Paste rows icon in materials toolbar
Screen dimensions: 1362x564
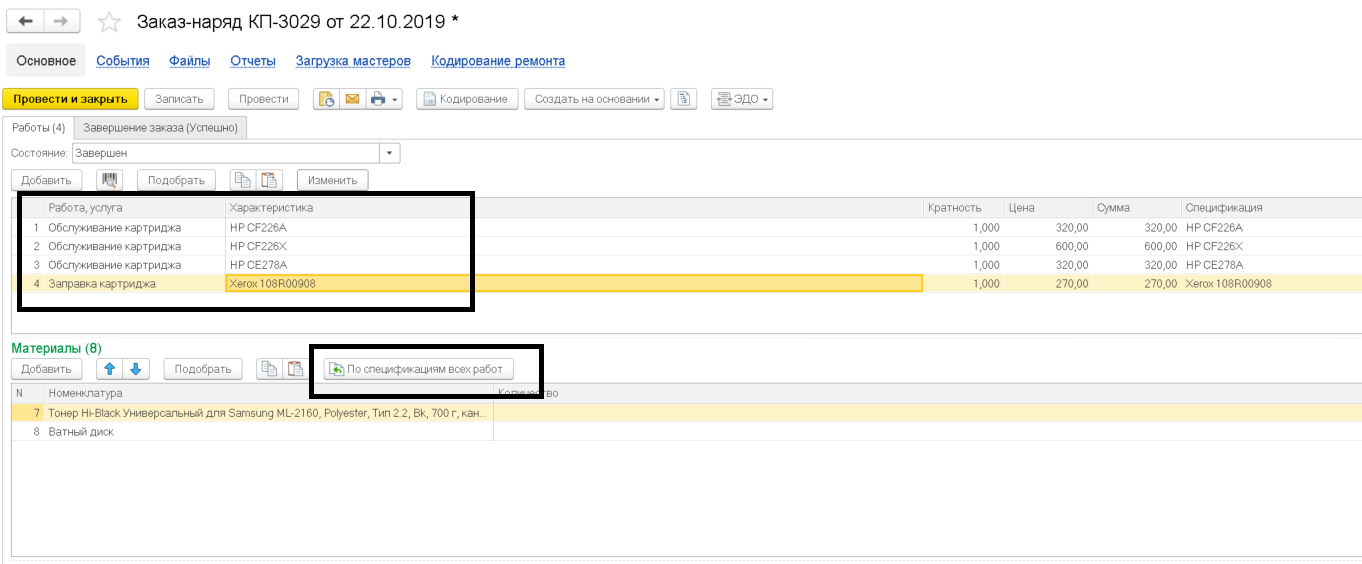(295, 369)
